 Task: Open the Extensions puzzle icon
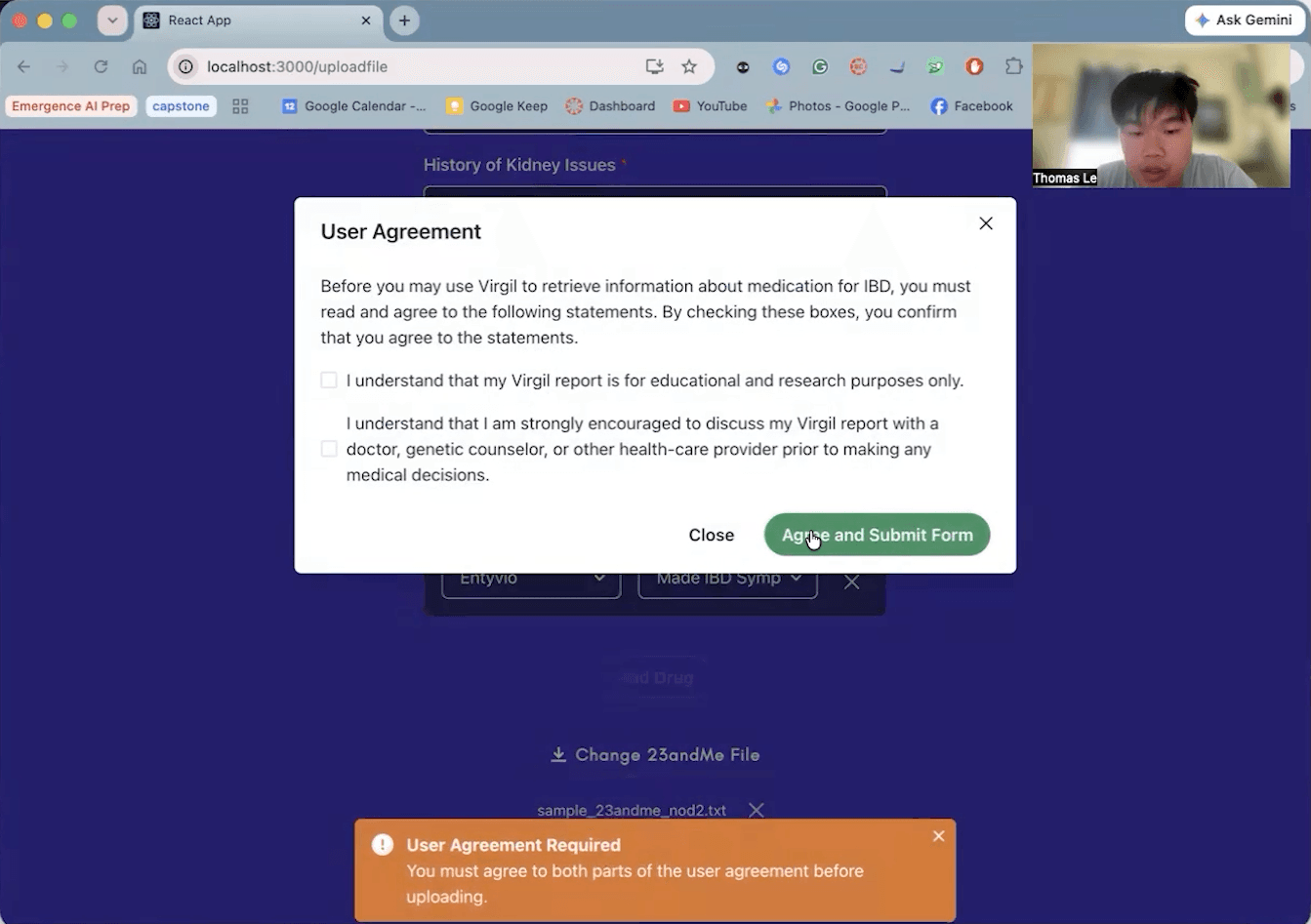1013,66
